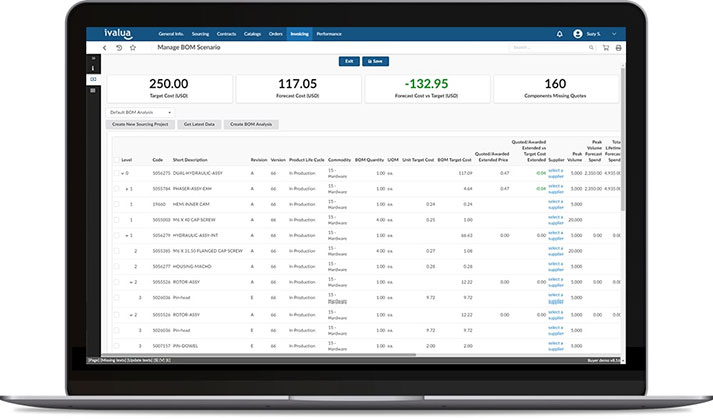
Task: Check the PIN-DOWEL row checkbox
Action: point(116,346)
